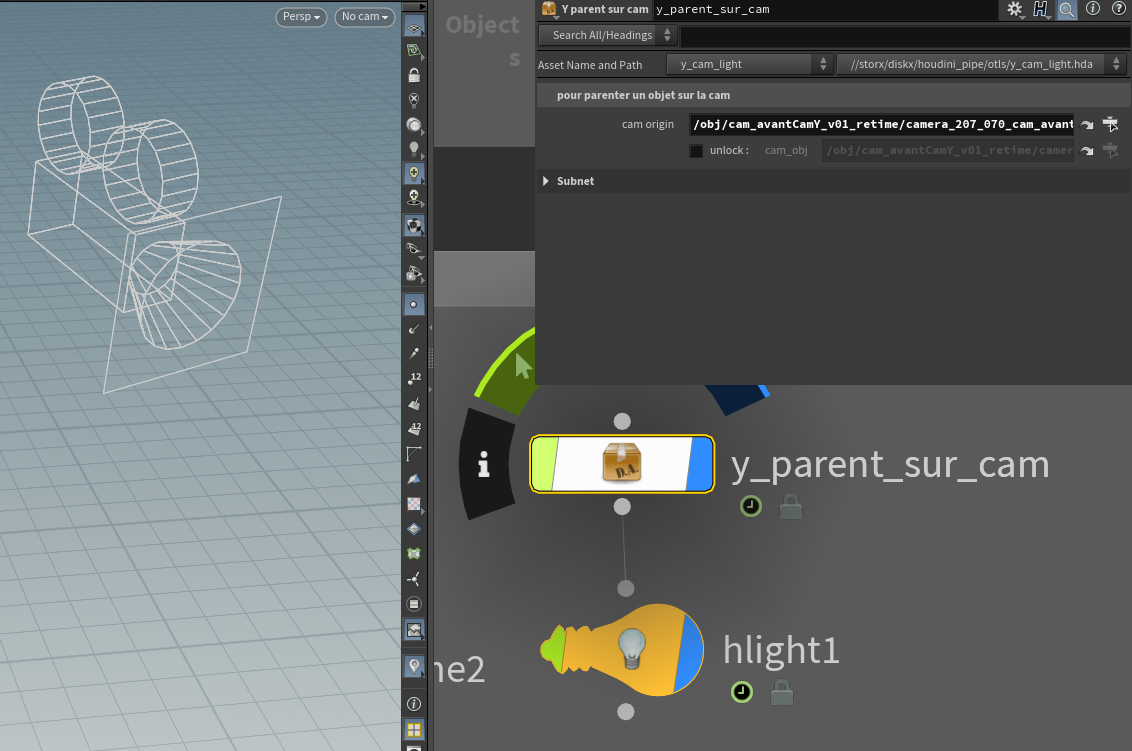Toggle the display primitive normals icon
This screenshot has height=751, width=1132.
click(x=414, y=404)
